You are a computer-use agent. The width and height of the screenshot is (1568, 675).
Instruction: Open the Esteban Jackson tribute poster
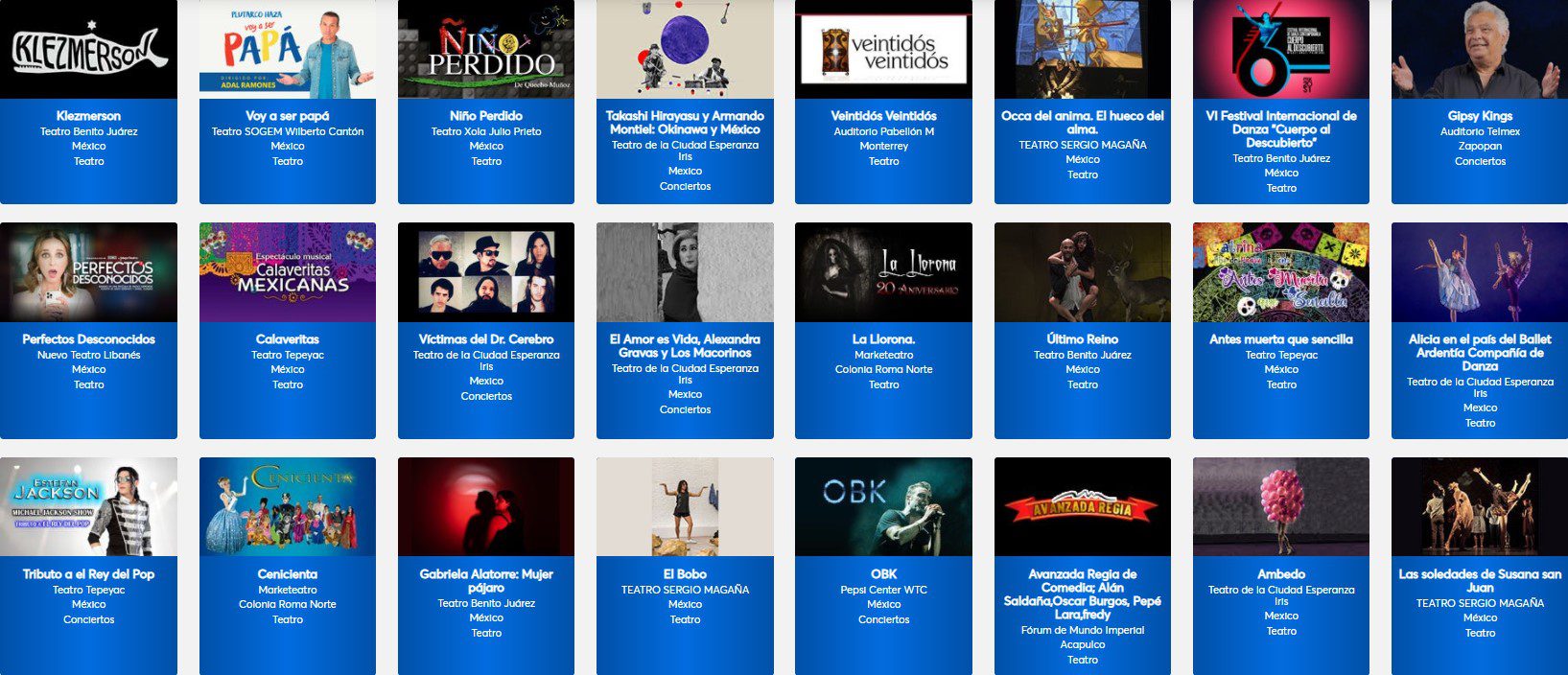tap(88, 507)
